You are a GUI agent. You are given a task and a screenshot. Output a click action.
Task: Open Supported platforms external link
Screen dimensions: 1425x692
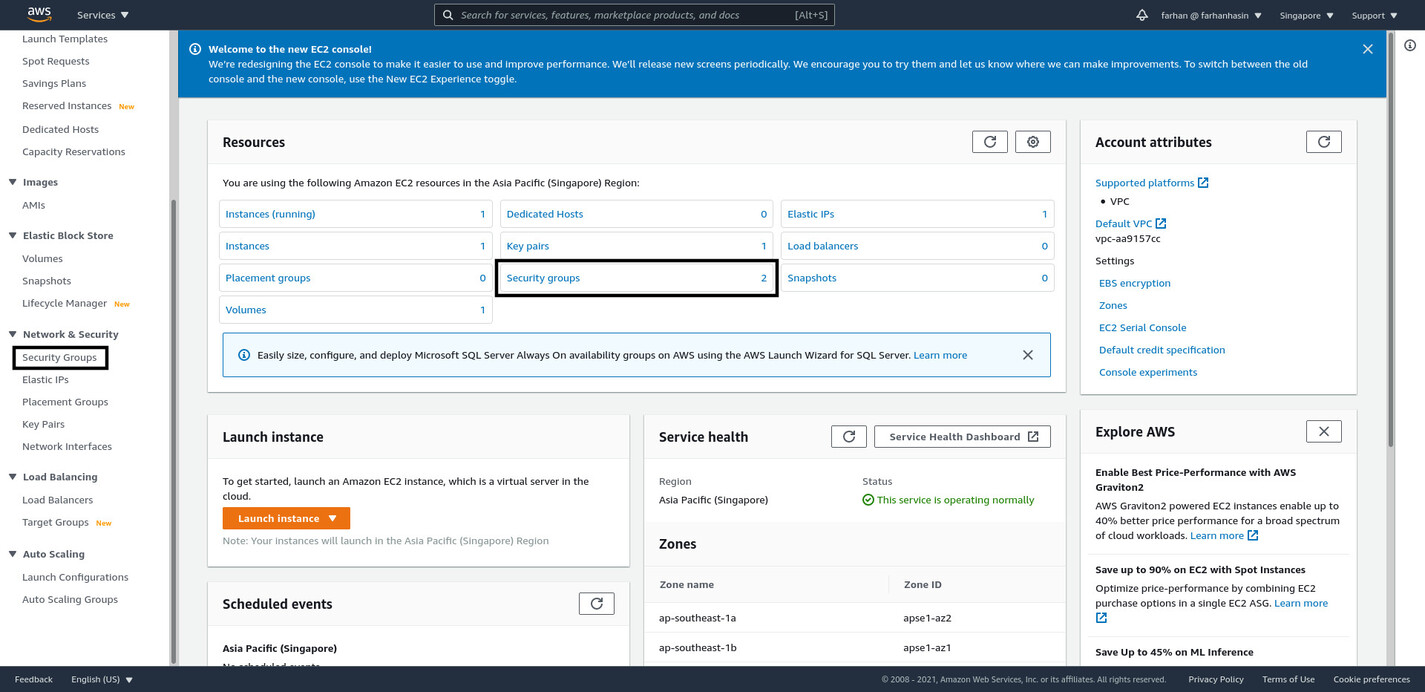point(1151,182)
